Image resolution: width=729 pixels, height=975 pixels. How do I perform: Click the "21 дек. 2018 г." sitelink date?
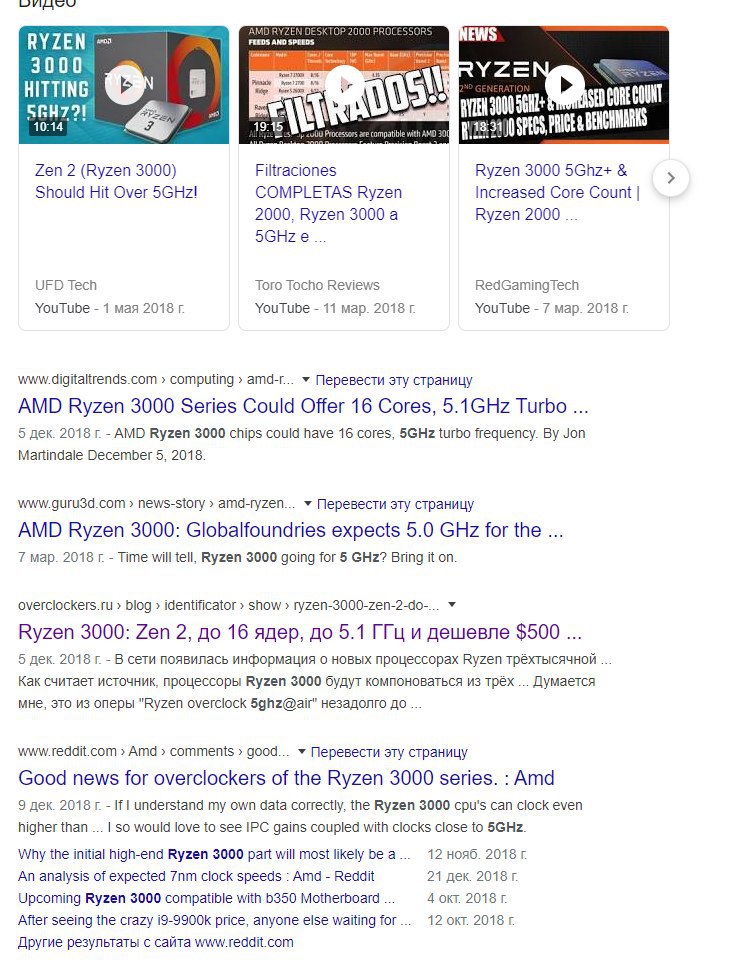click(472, 877)
